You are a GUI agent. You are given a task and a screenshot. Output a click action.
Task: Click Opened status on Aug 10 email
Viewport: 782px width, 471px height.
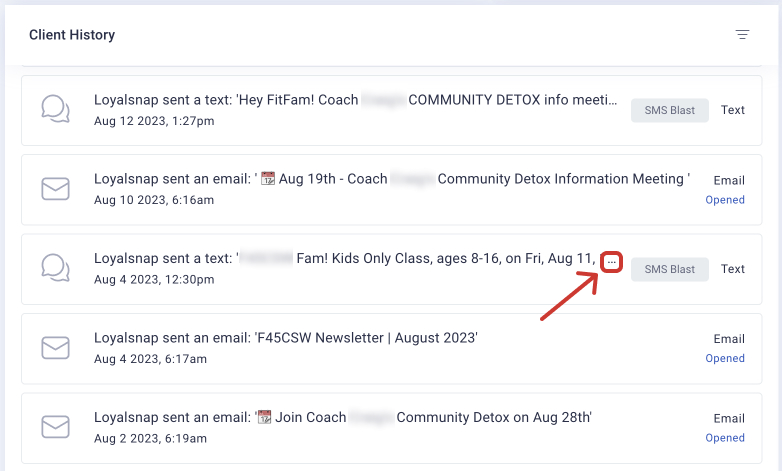pyautogui.click(x=725, y=200)
